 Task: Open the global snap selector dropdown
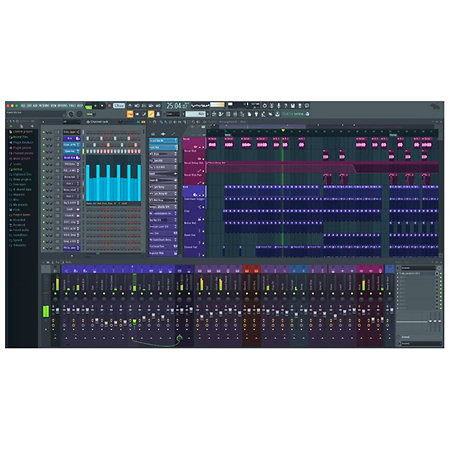click(173, 114)
